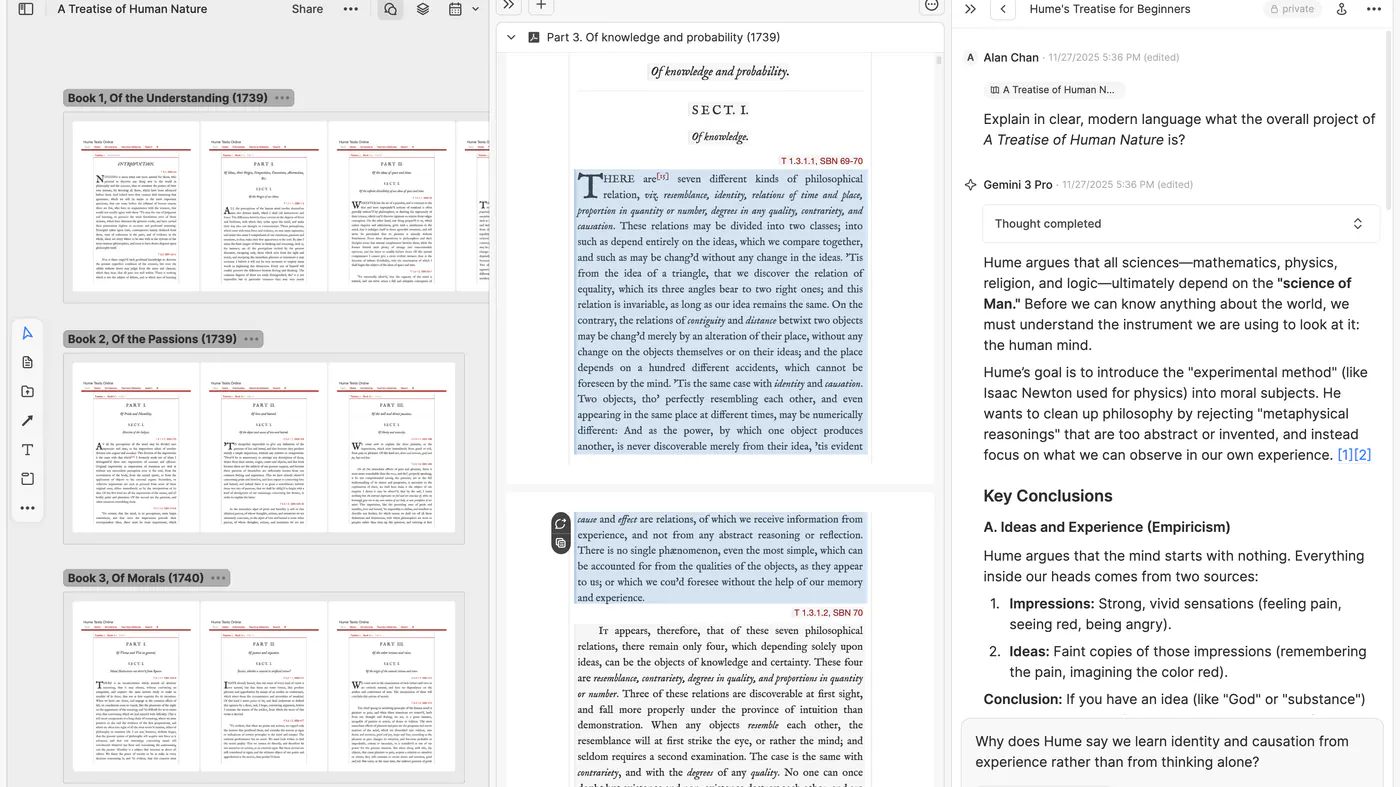Select Book 2, Of the Passions label
Viewport: 1400px width, 787px height.
[152, 339]
